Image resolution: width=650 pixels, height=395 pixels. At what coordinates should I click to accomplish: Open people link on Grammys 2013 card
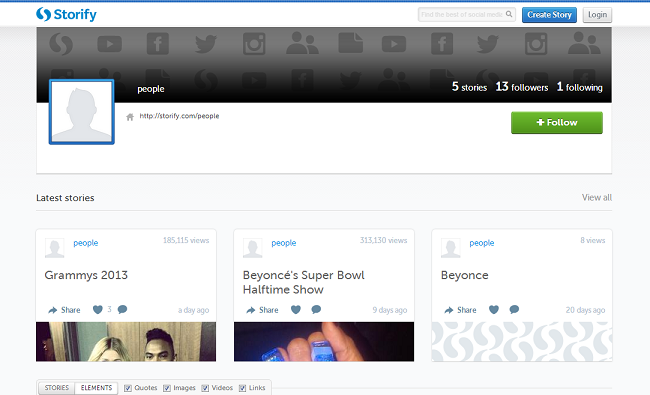pyautogui.click(x=86, y=243)
